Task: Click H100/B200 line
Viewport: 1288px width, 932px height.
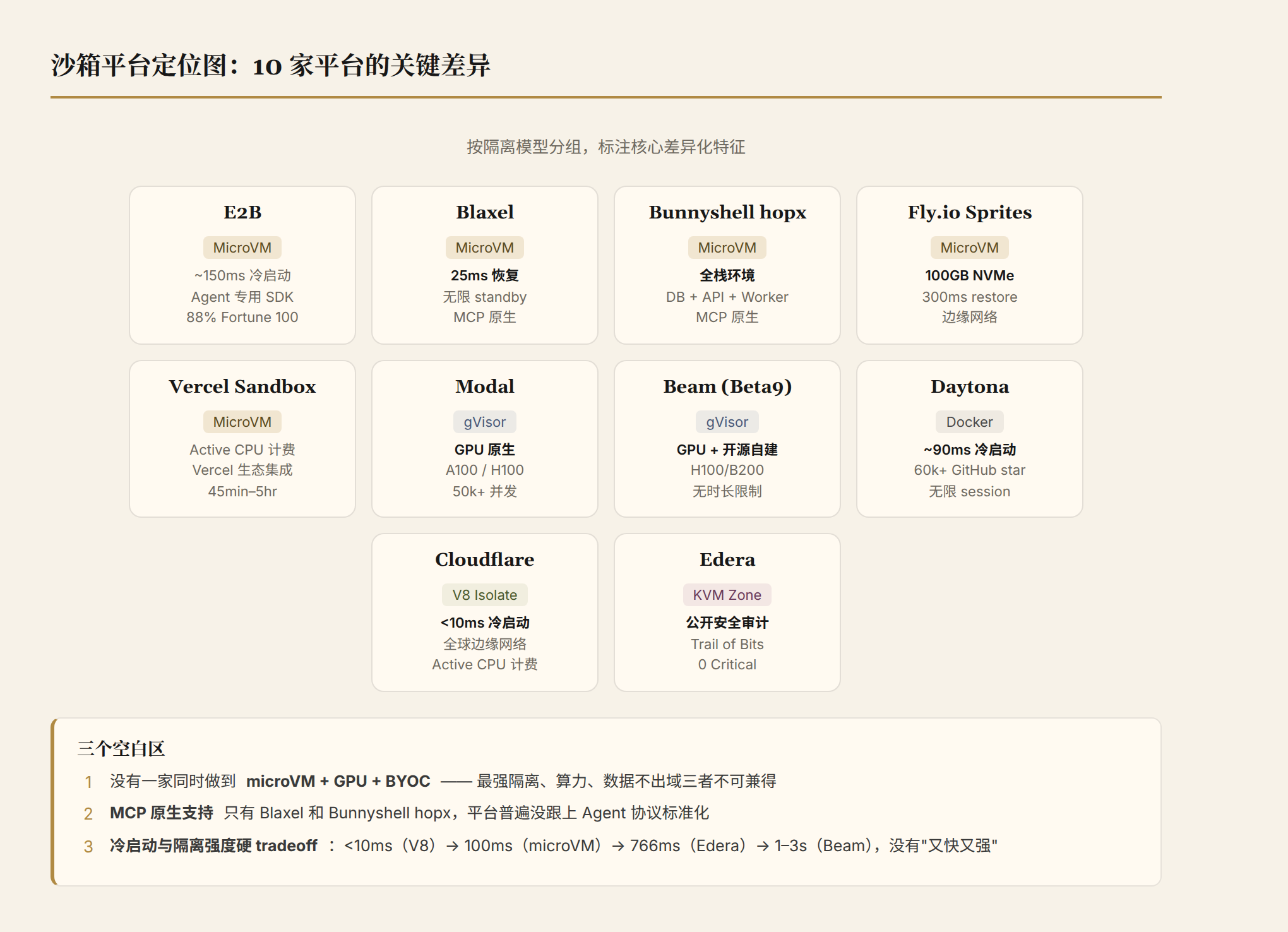Action: 727,470
